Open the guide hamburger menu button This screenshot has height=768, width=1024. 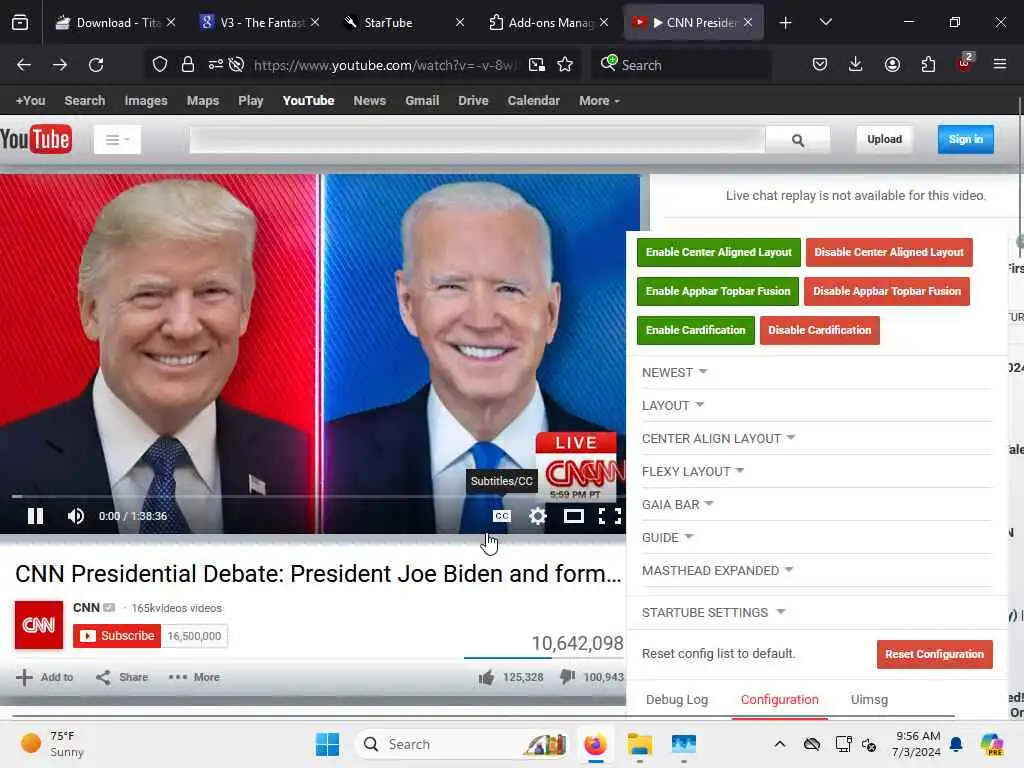118,139
